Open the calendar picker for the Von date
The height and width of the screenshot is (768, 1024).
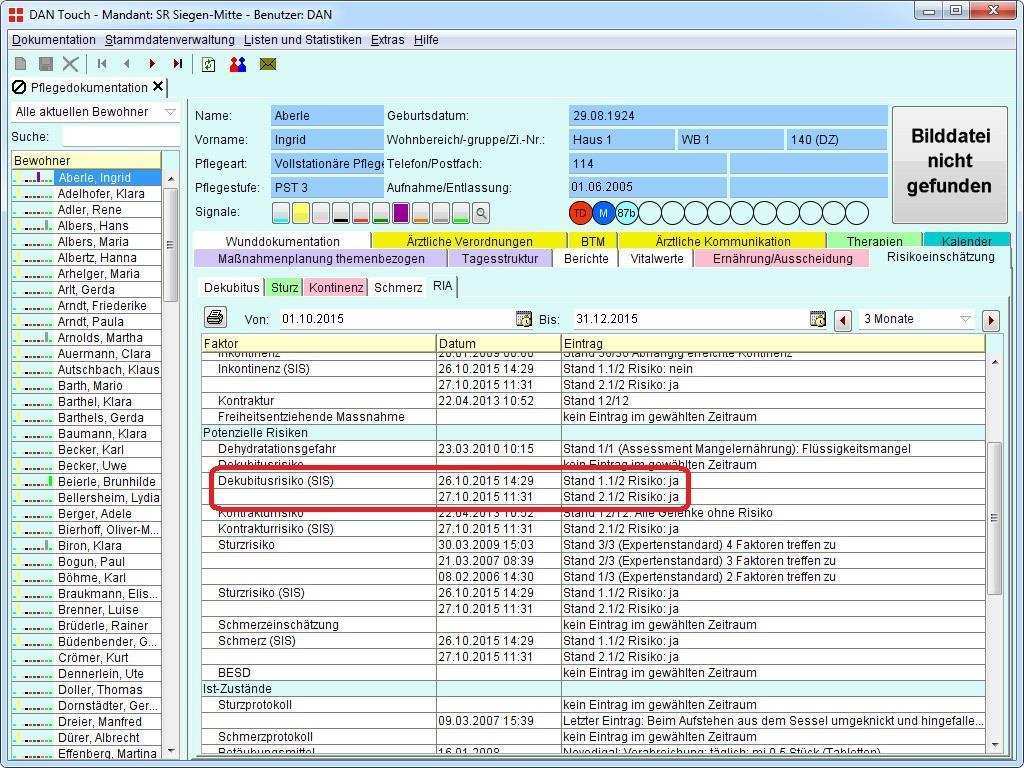coord(523,319)
